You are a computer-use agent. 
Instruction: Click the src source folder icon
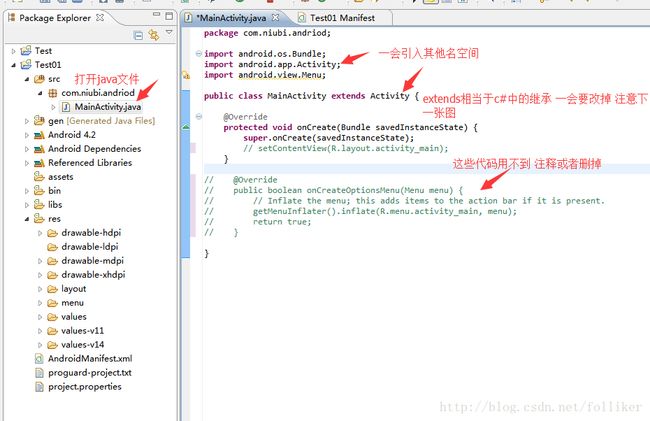[x=39, y=79]
